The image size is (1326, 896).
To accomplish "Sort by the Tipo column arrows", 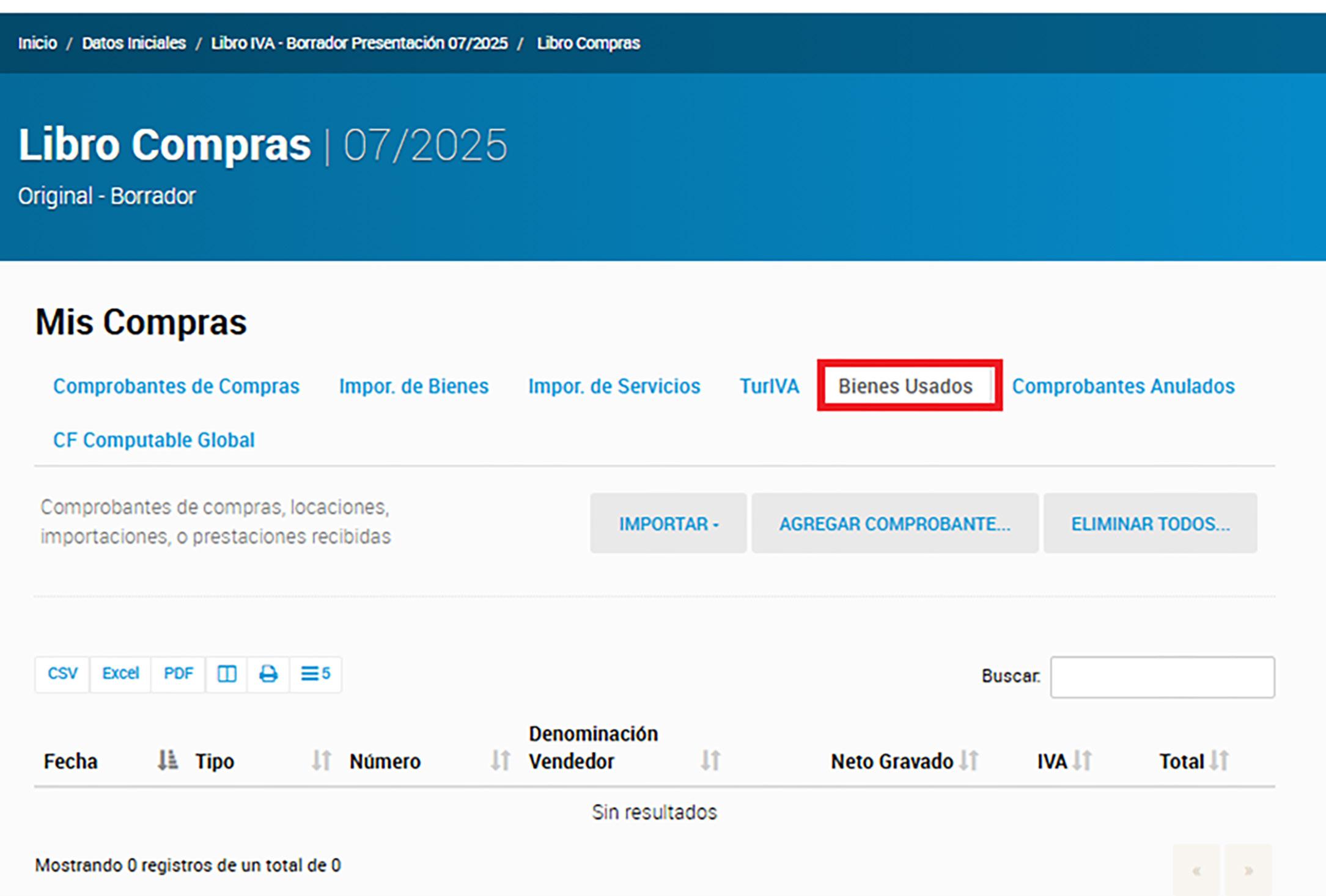I will [322, 761].
